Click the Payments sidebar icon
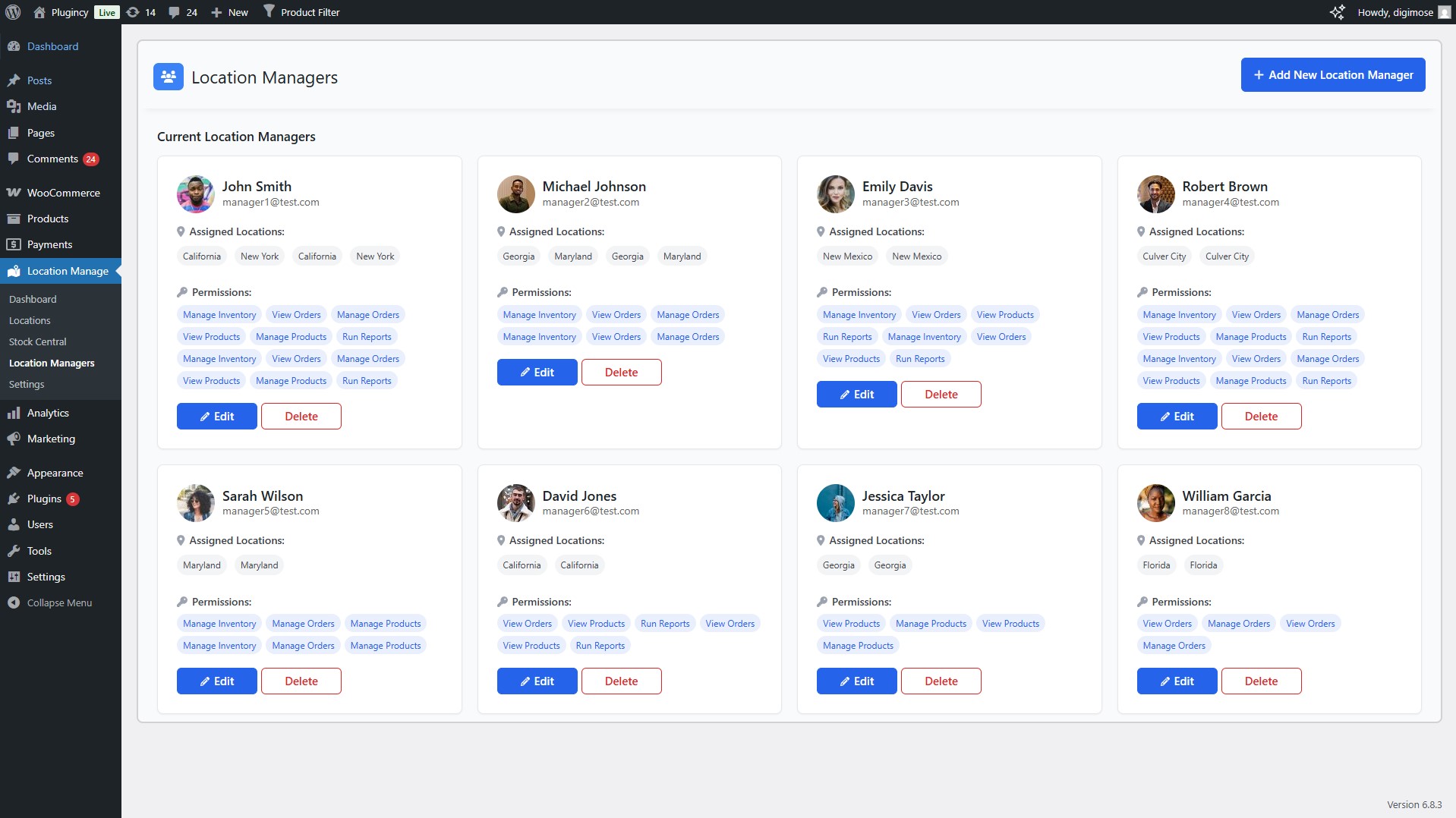The image size is (1456, 818). (14, 244)
